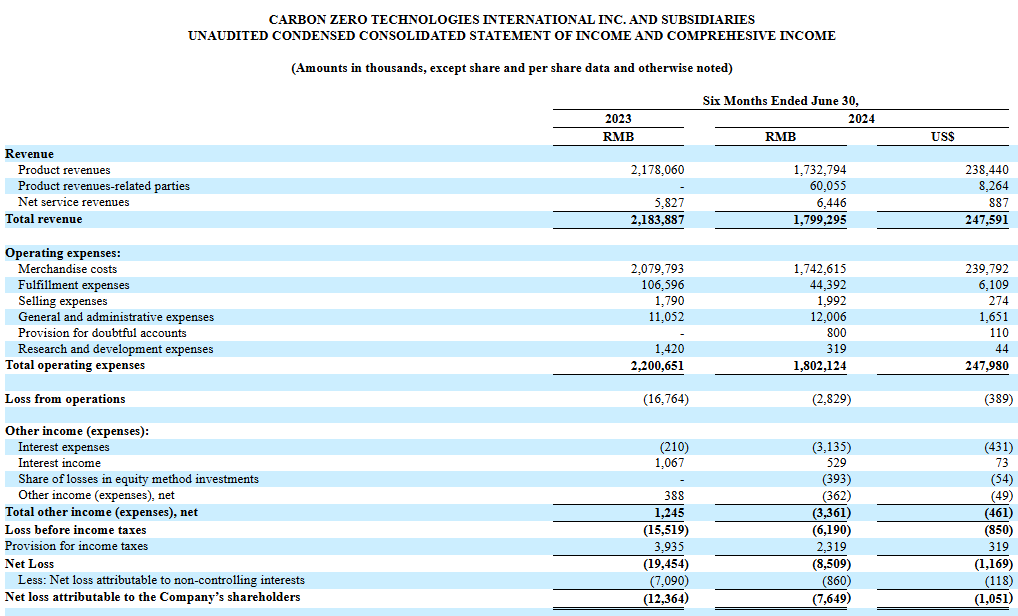Click the 'Merchandise costs' label
This screenshot has width=1018, height=616.
[x=68, y=269]
